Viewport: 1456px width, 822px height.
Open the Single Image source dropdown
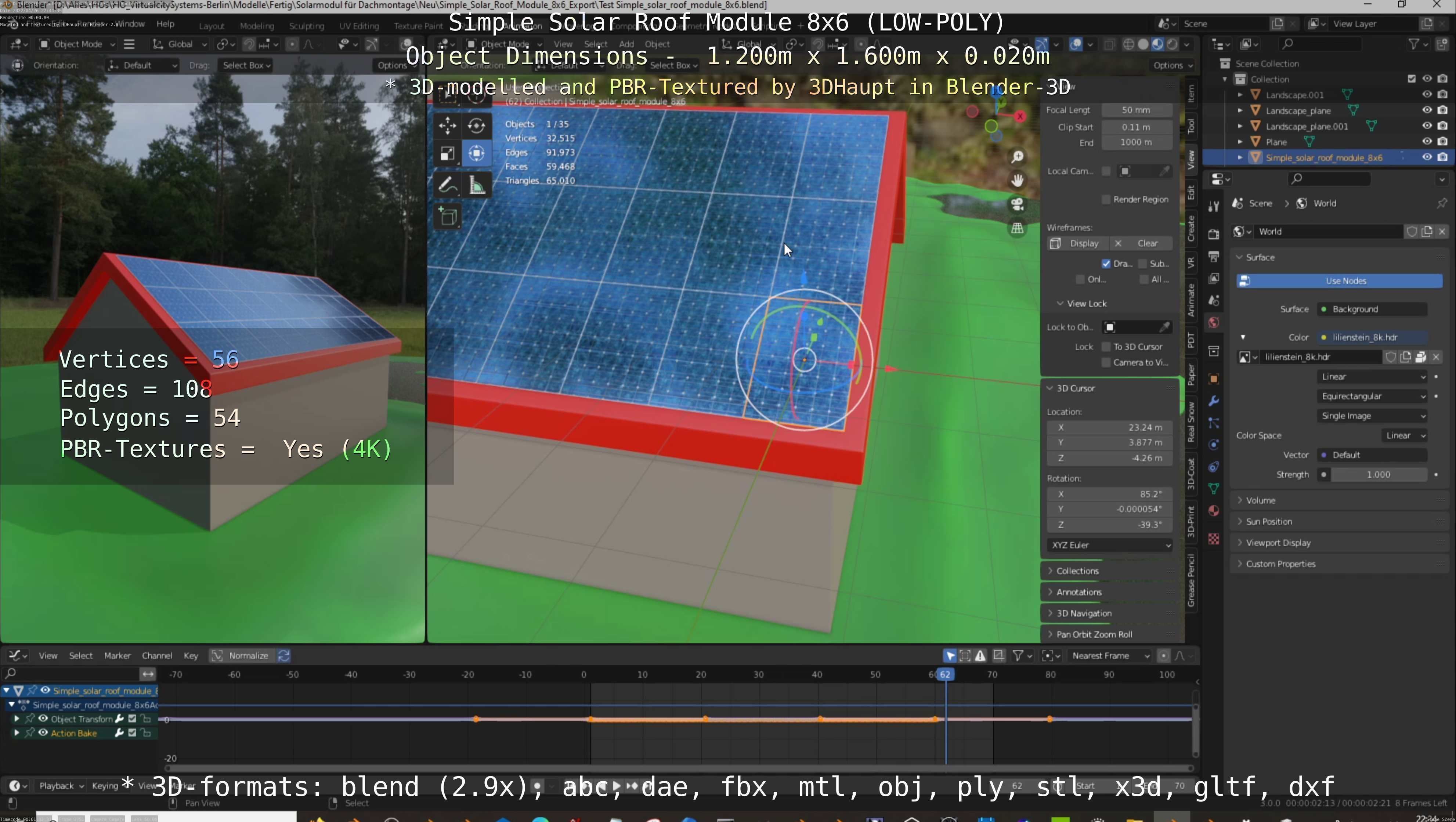[1372, 416]
